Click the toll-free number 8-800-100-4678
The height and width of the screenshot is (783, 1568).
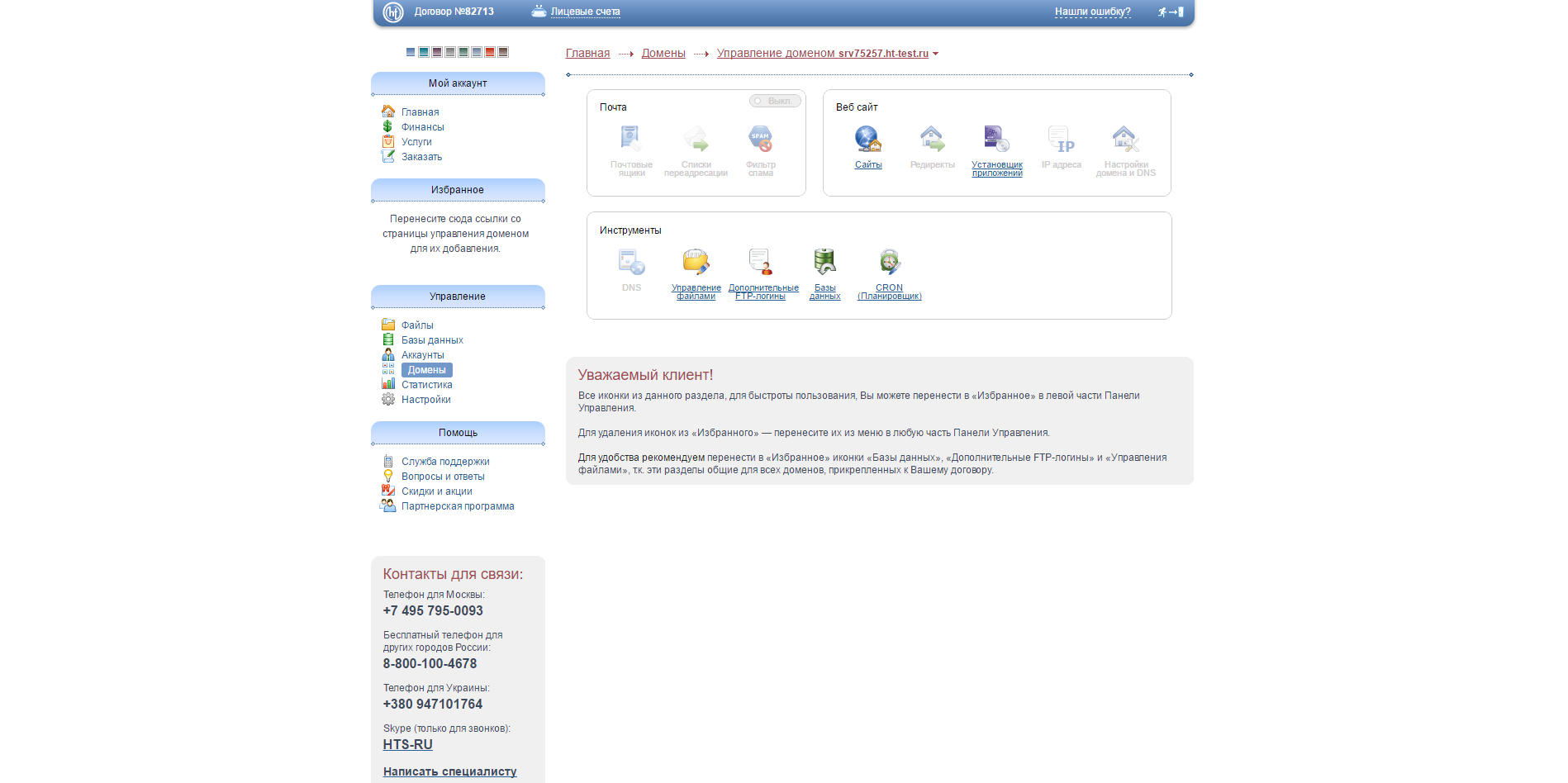[430, 664]
